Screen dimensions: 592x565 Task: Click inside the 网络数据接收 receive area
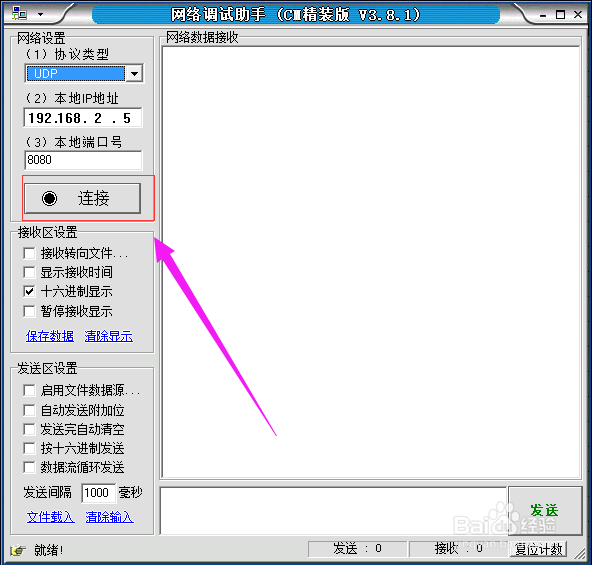[x=371, y=262]
